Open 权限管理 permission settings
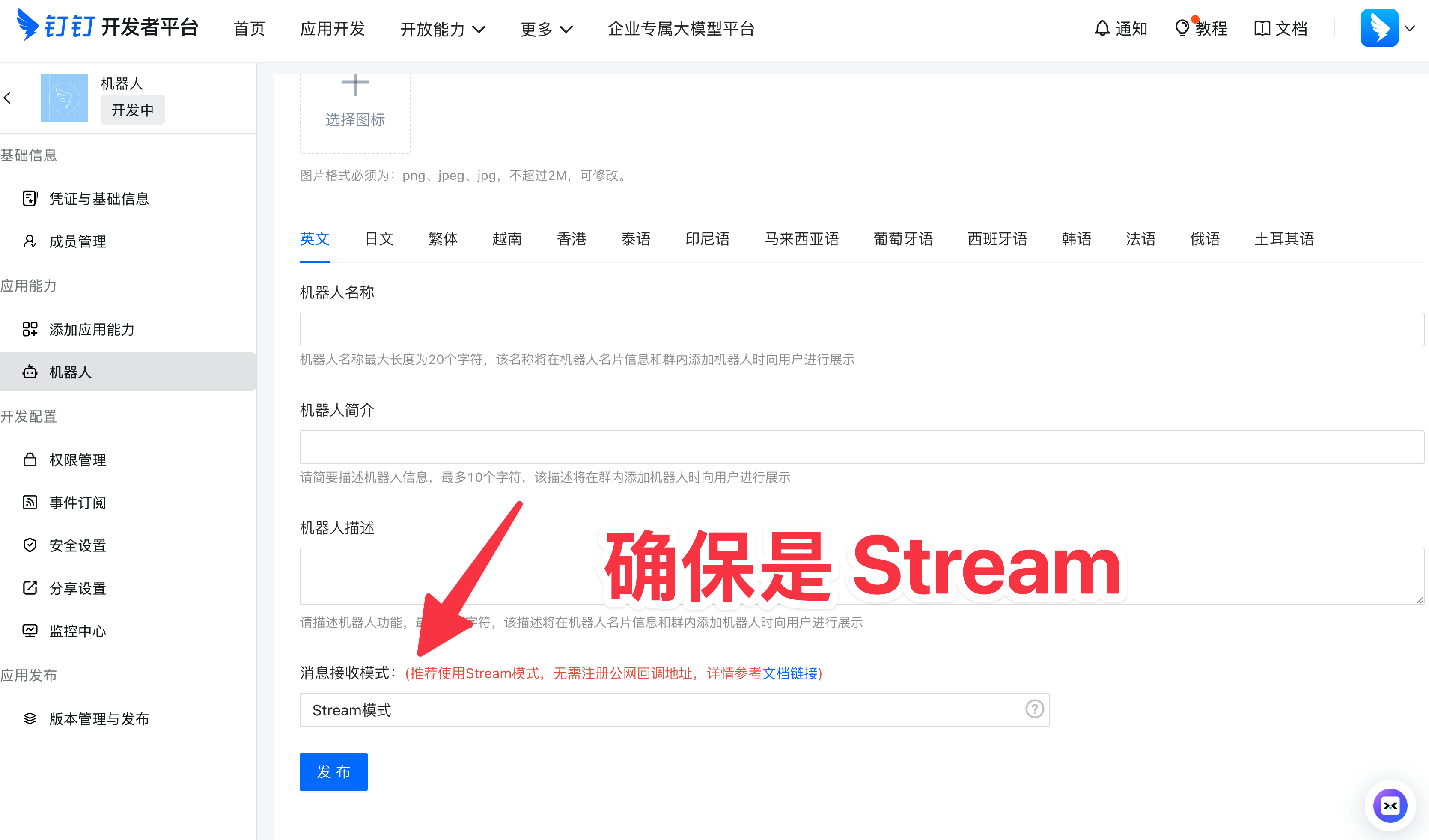This screenshot has width=1429, height=840. tap(77, 460)
